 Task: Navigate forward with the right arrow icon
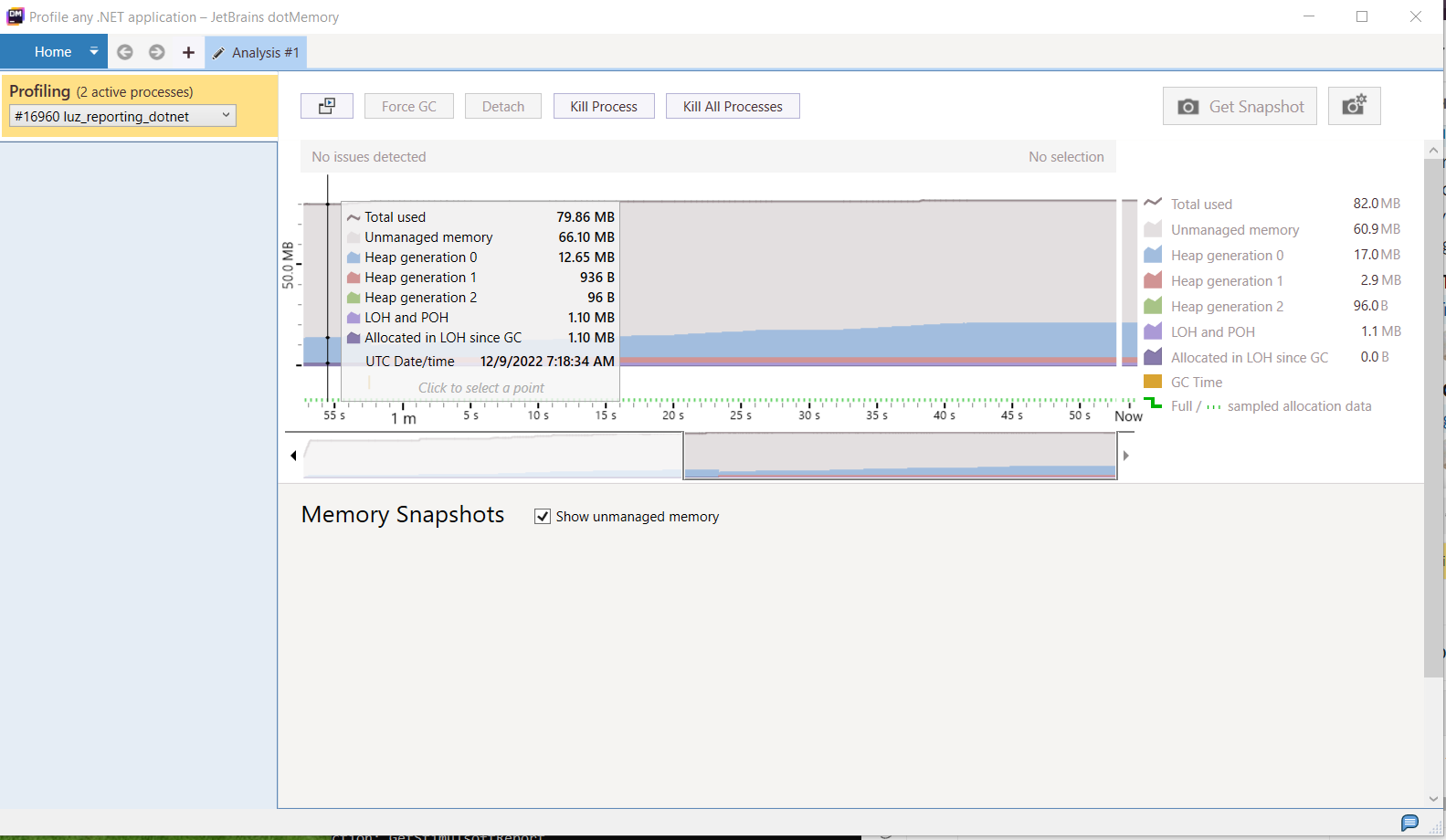click(x=157, y=52)
